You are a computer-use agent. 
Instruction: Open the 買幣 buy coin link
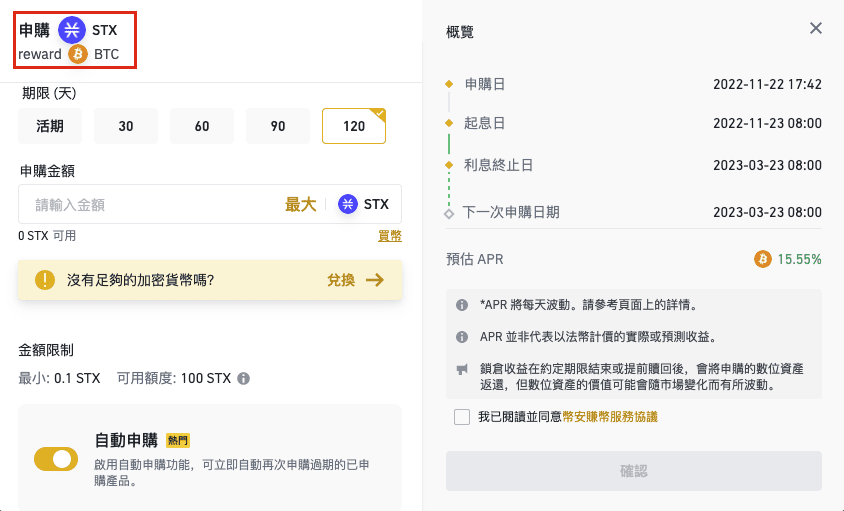tap(390, 236)
